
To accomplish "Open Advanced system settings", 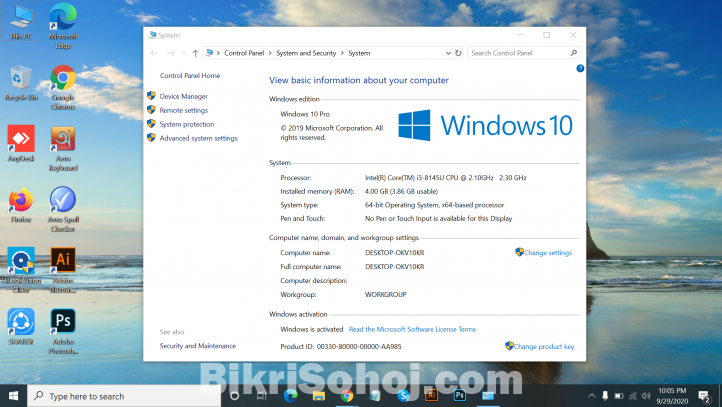I will click(198, 138).
